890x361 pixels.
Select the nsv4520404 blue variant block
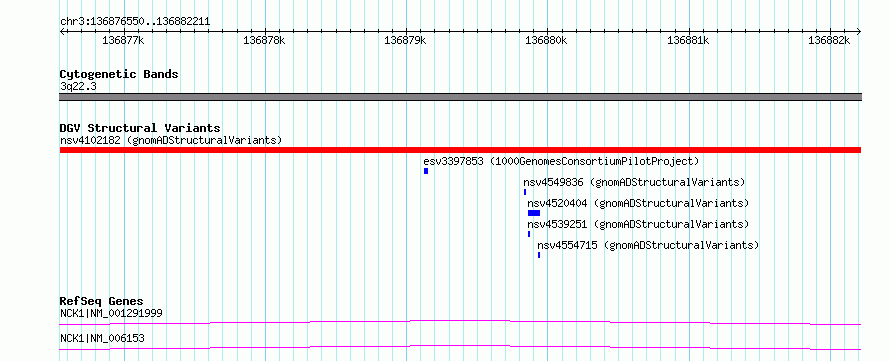(x=534, y=213)
